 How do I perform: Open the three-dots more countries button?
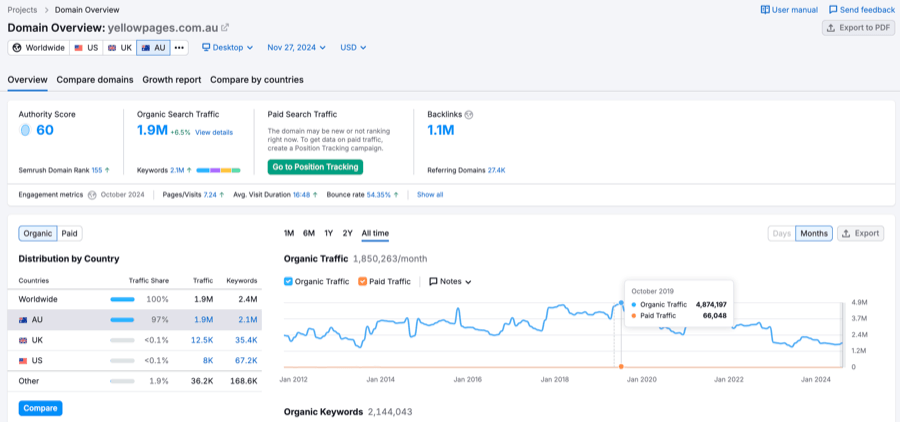click(x=179, y=47)
